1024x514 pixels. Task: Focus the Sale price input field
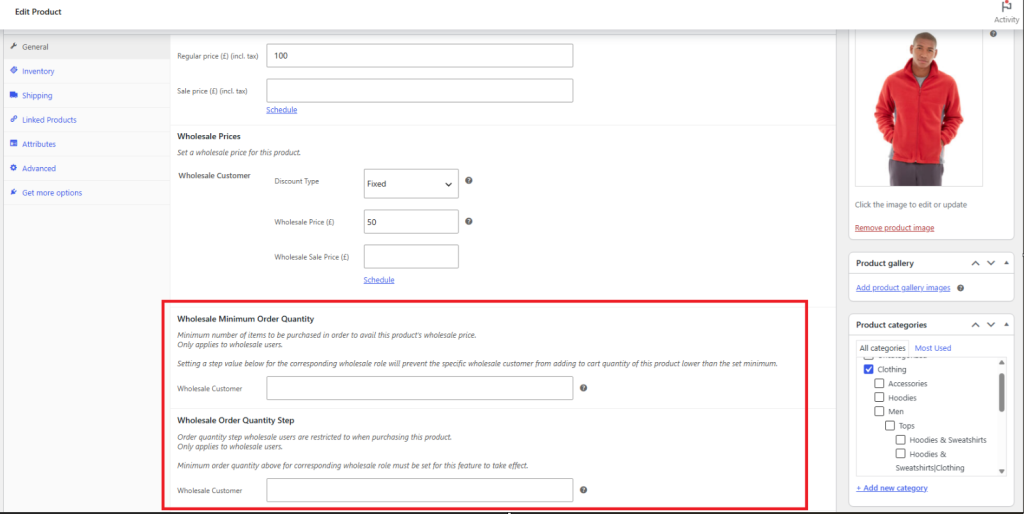click(420, 91)
